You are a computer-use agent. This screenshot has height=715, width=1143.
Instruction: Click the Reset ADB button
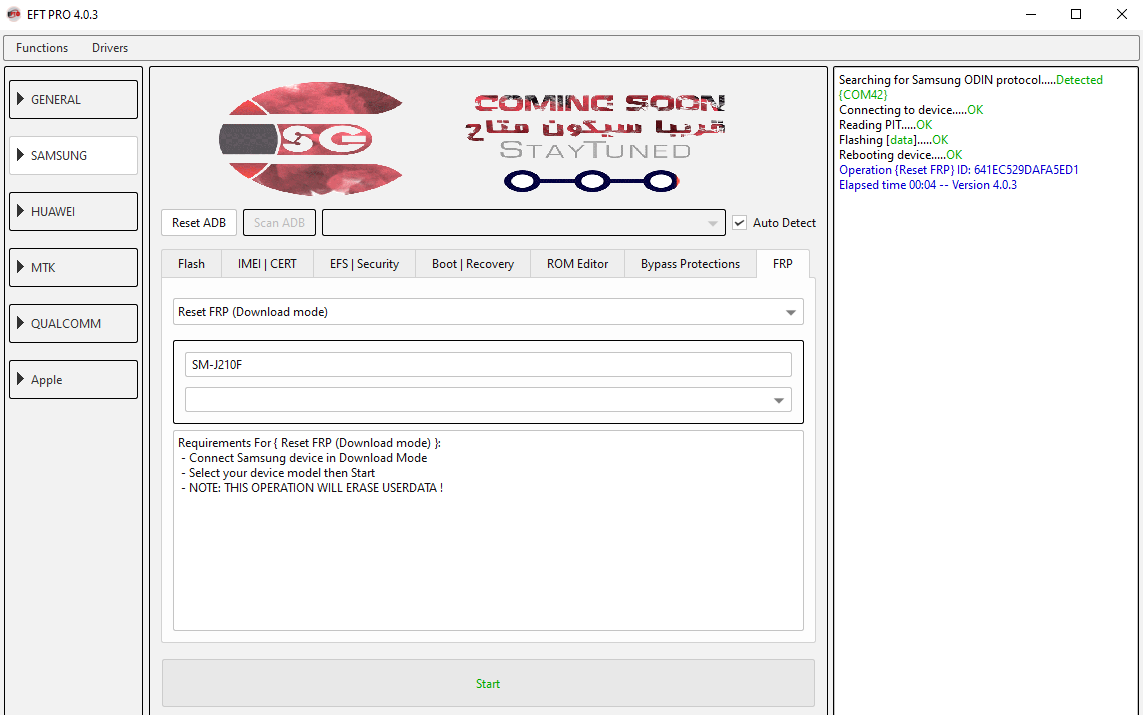pyautogui.click(x=199, y=223)
